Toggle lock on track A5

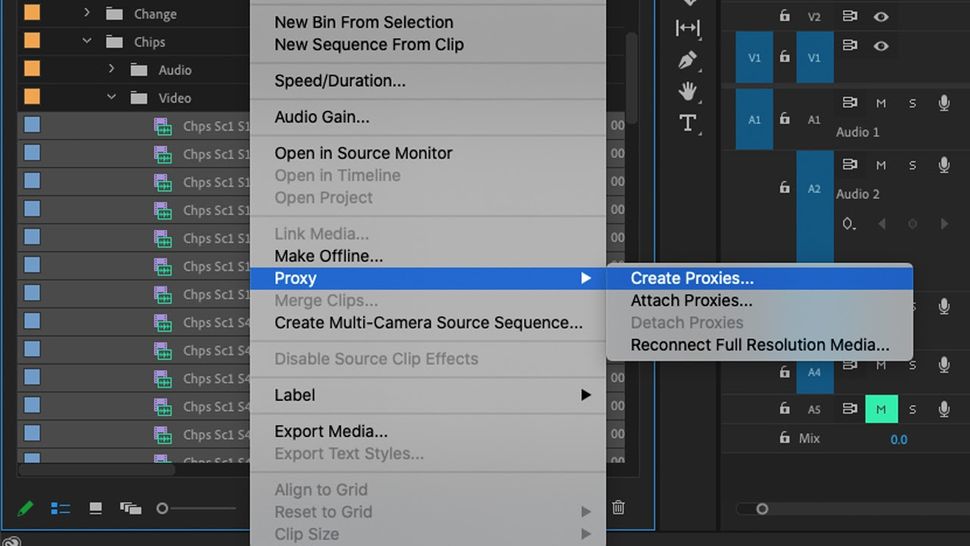tap(784, 409)
